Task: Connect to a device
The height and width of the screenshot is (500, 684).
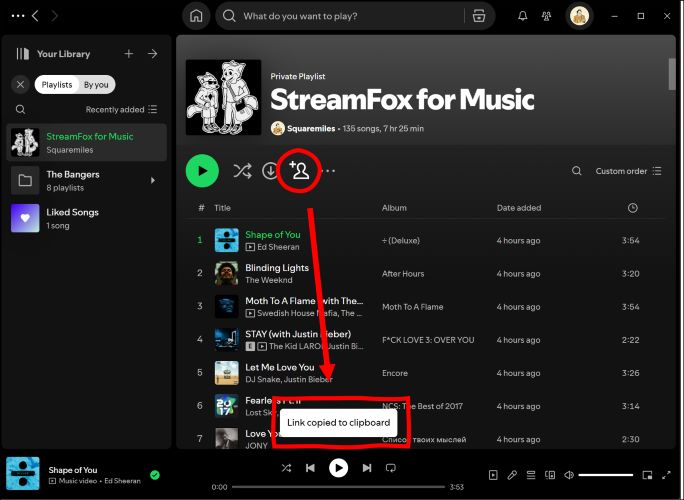Action: click(x=550, y=475)
